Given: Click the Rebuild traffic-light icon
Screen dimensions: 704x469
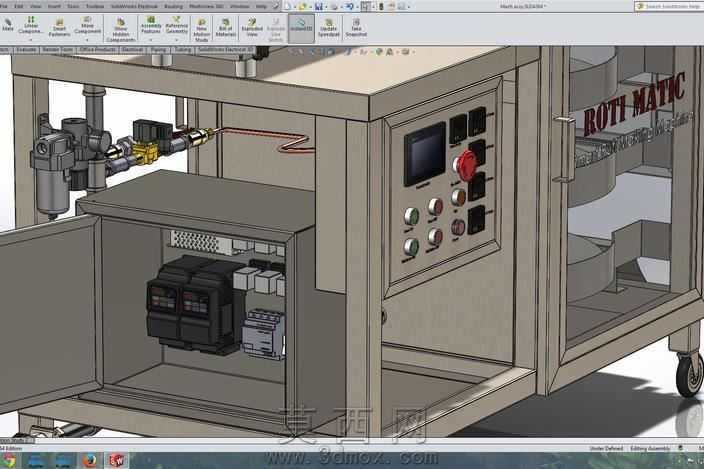Looking at the screenshot, I should (x=381, y=6).
